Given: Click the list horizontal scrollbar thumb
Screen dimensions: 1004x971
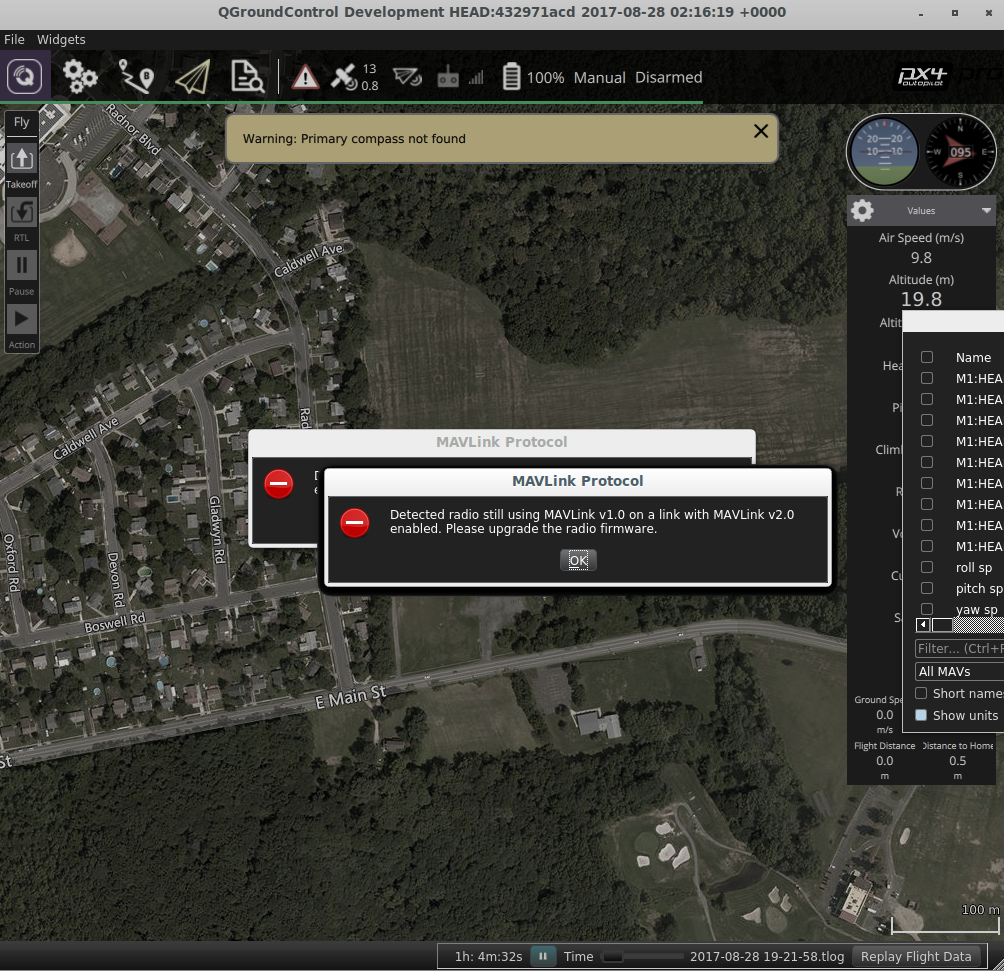Looking at the screenshot, I should tap(942, 624).
